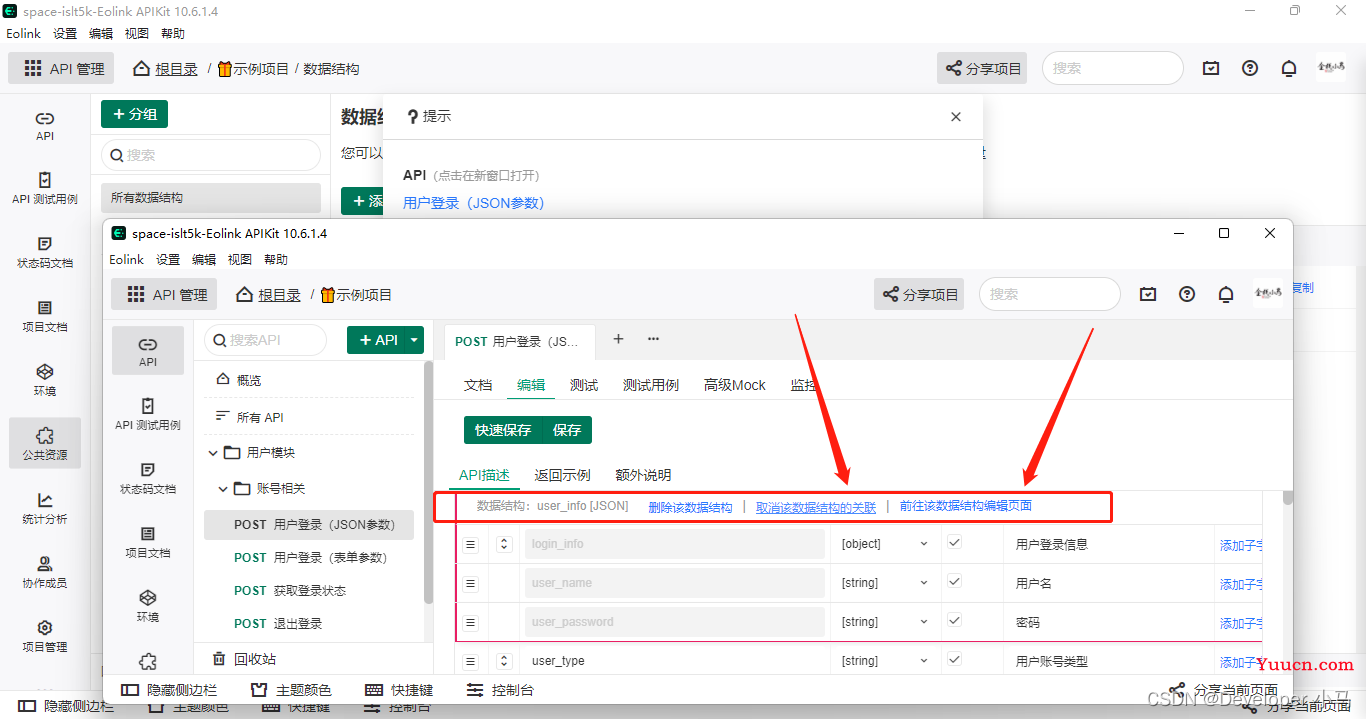The height and width of the screenshot is (719, 1366).
Task: Click calendar check icon in front window header
Action: click(x=1148, y=294)
